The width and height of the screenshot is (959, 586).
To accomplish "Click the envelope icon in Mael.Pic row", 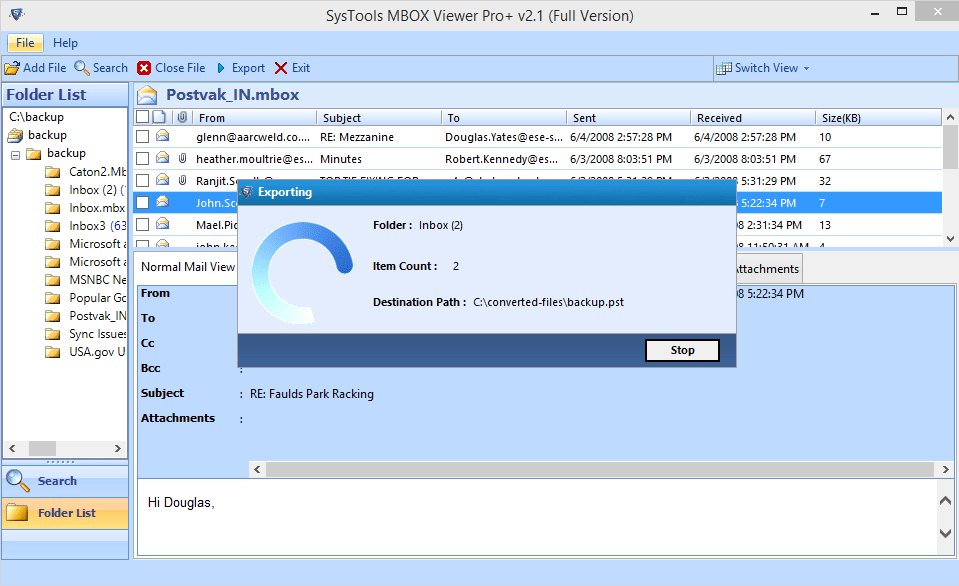I will click(x=163, y=224).
